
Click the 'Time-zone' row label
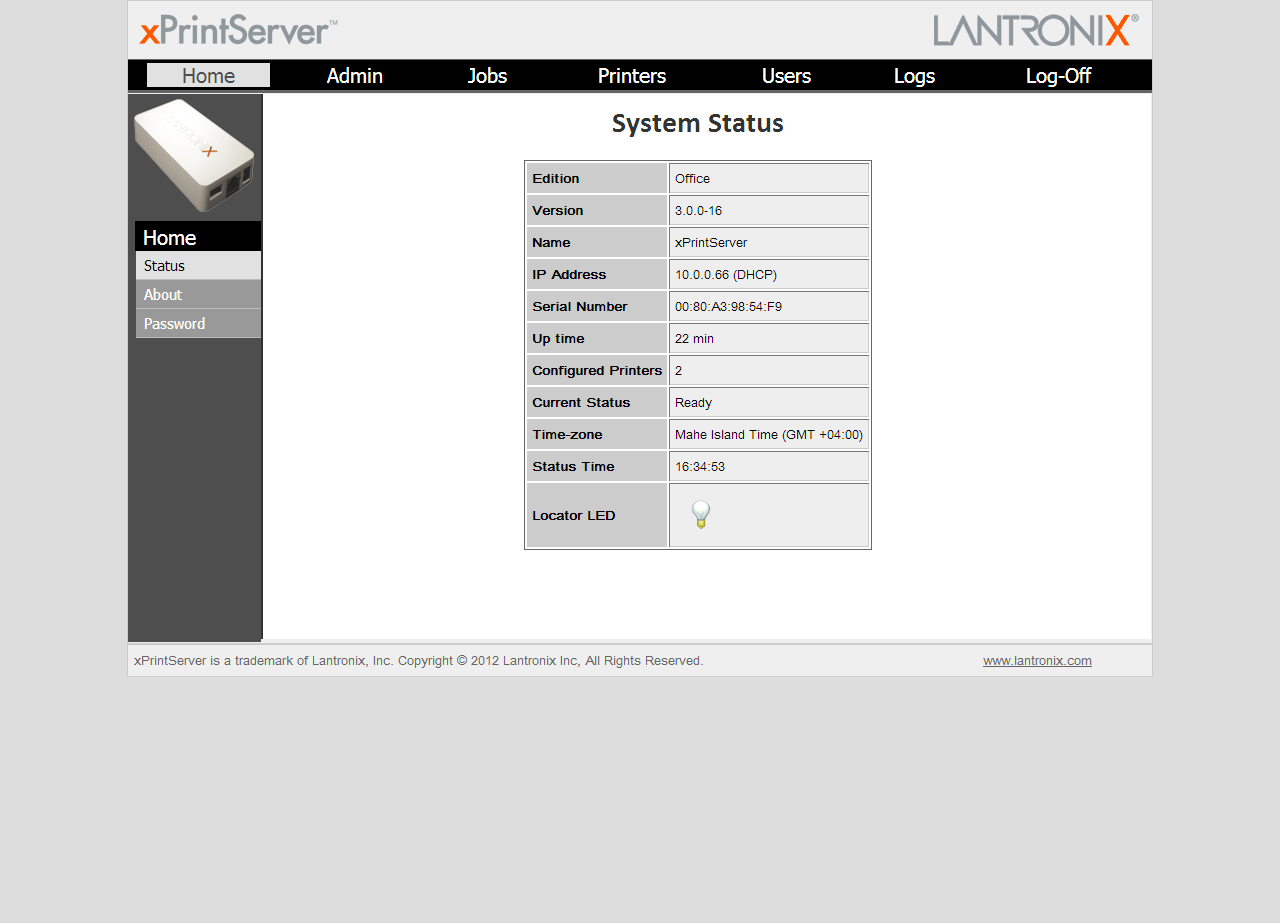(x=567, y=435)
